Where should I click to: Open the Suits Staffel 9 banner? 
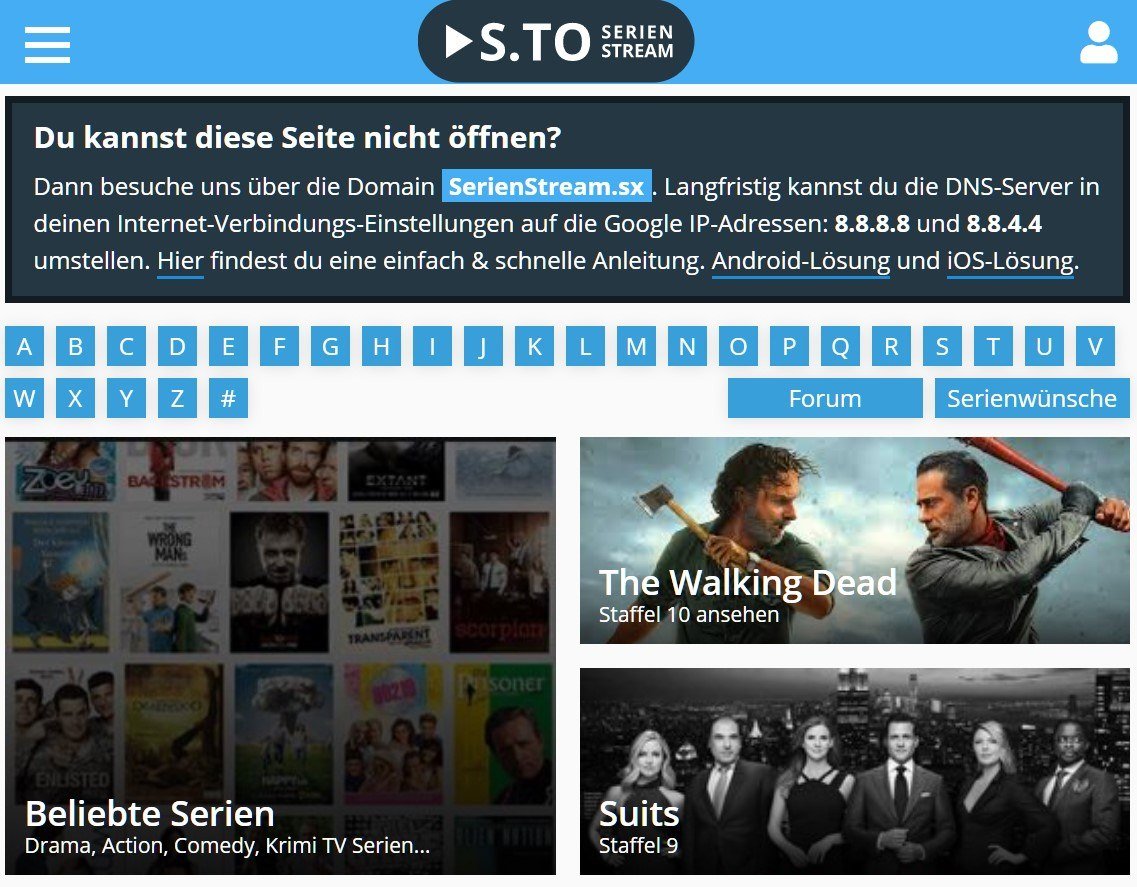(x=855, y=771)
